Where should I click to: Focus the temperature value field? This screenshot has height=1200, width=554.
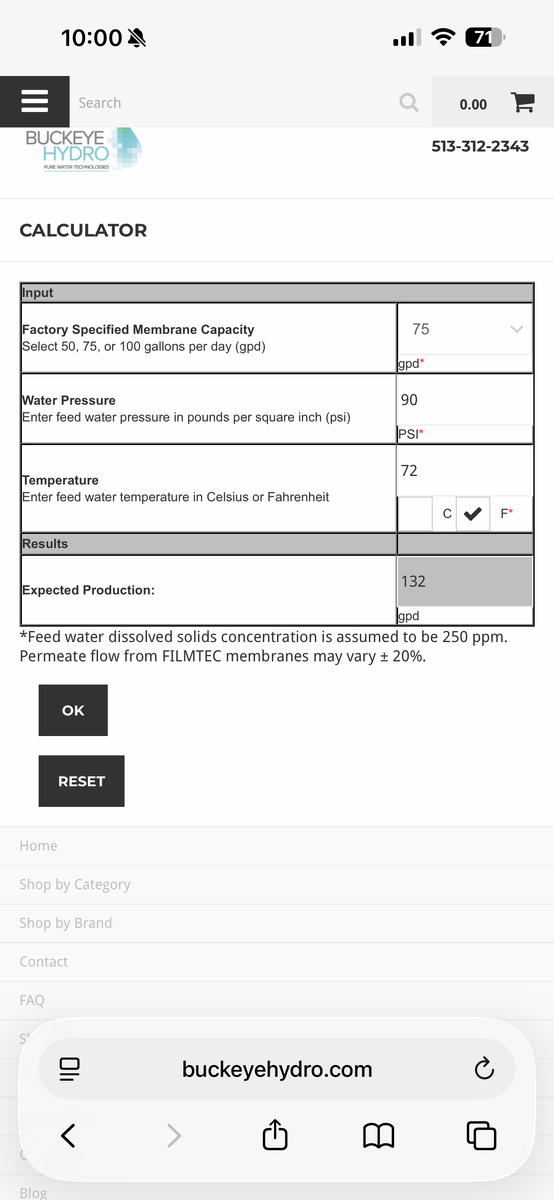pyautogui.click(x=465, y=471)
